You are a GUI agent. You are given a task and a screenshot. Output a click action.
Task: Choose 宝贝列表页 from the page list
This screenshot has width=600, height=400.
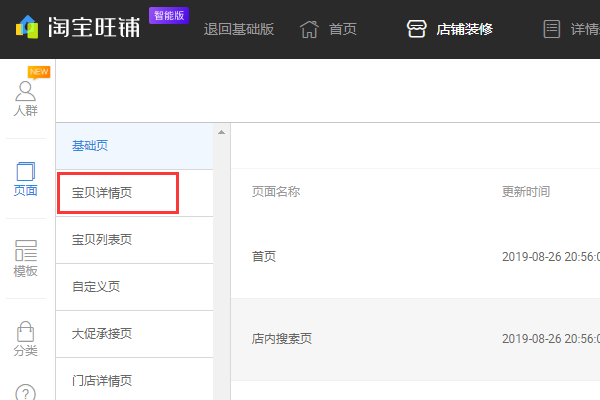101,240
